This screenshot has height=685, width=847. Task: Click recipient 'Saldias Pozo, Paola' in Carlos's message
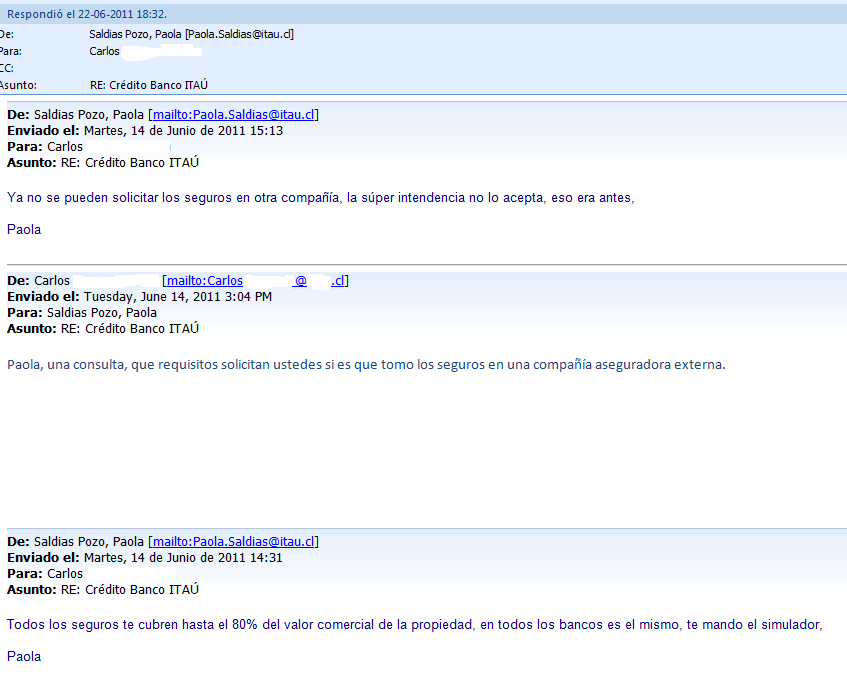tap(102, 313)
